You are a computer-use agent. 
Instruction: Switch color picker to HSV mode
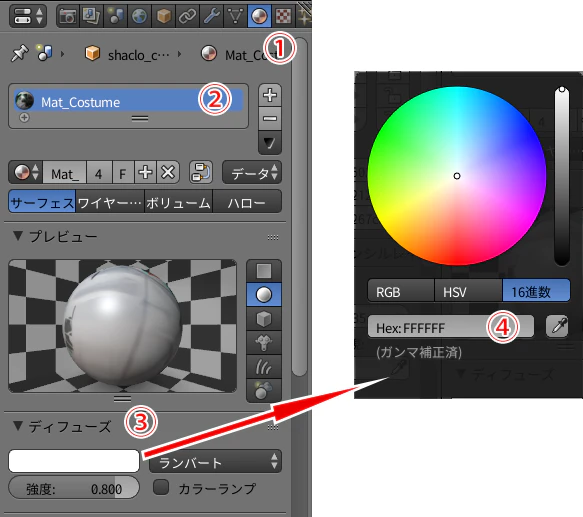[x=468, y=291]
